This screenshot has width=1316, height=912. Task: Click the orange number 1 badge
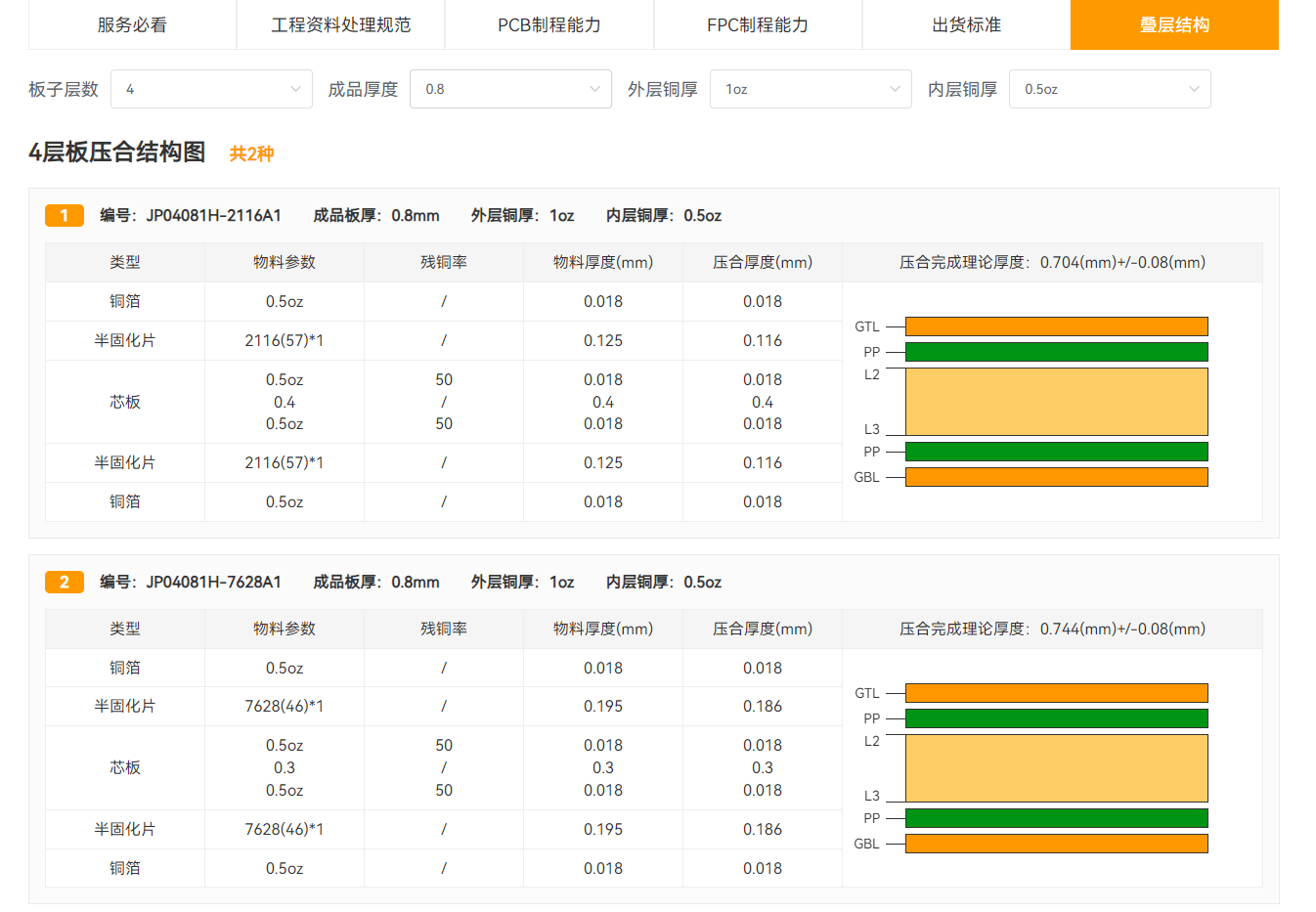click(x=65, y=215)
